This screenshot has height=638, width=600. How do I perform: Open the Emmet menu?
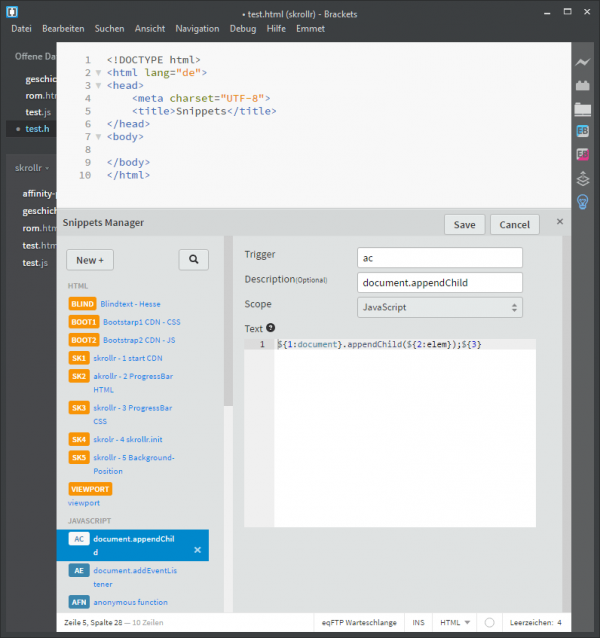coord(310,28)
